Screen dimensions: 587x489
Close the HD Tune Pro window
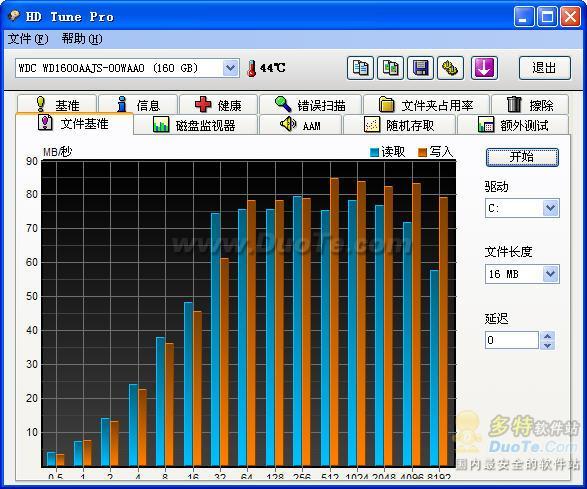coord(570,16)
